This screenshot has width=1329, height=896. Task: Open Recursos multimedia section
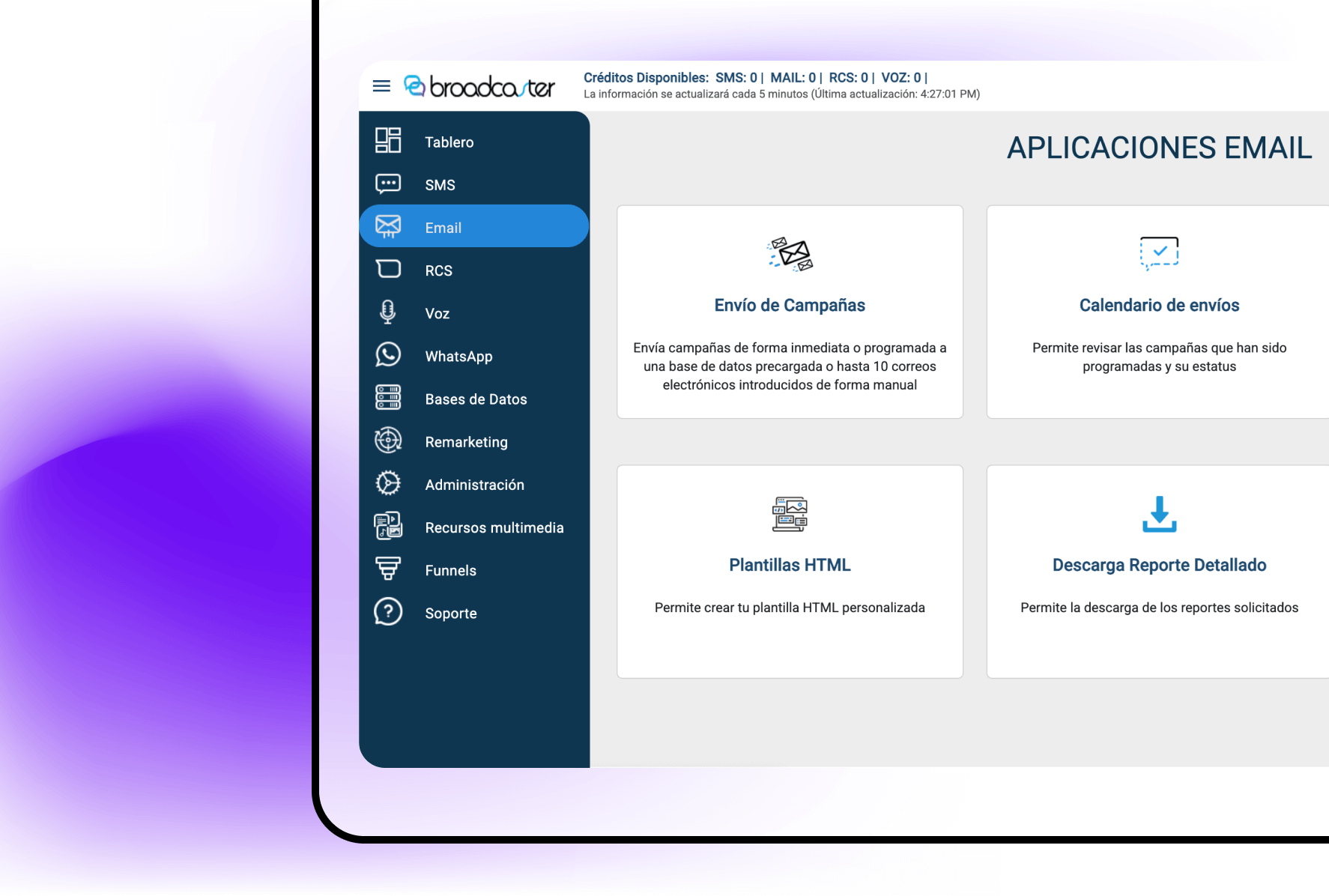pos(494,527)
